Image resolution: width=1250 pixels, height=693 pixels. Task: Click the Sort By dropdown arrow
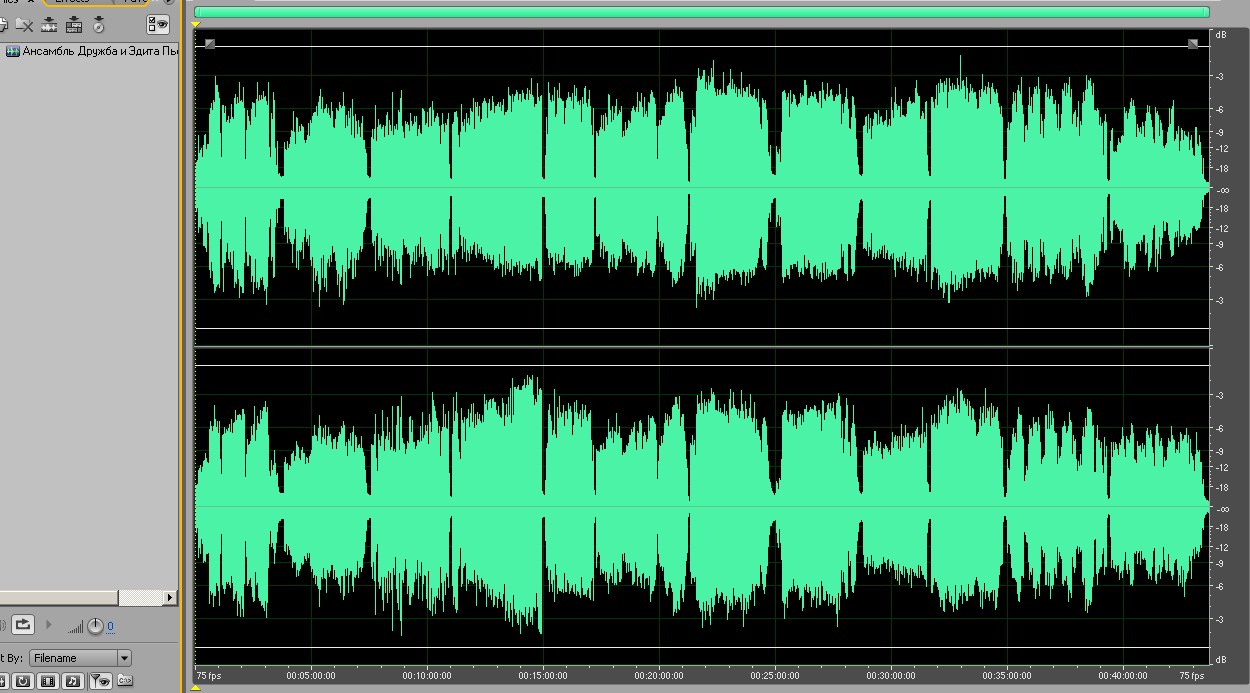(124, 658)
